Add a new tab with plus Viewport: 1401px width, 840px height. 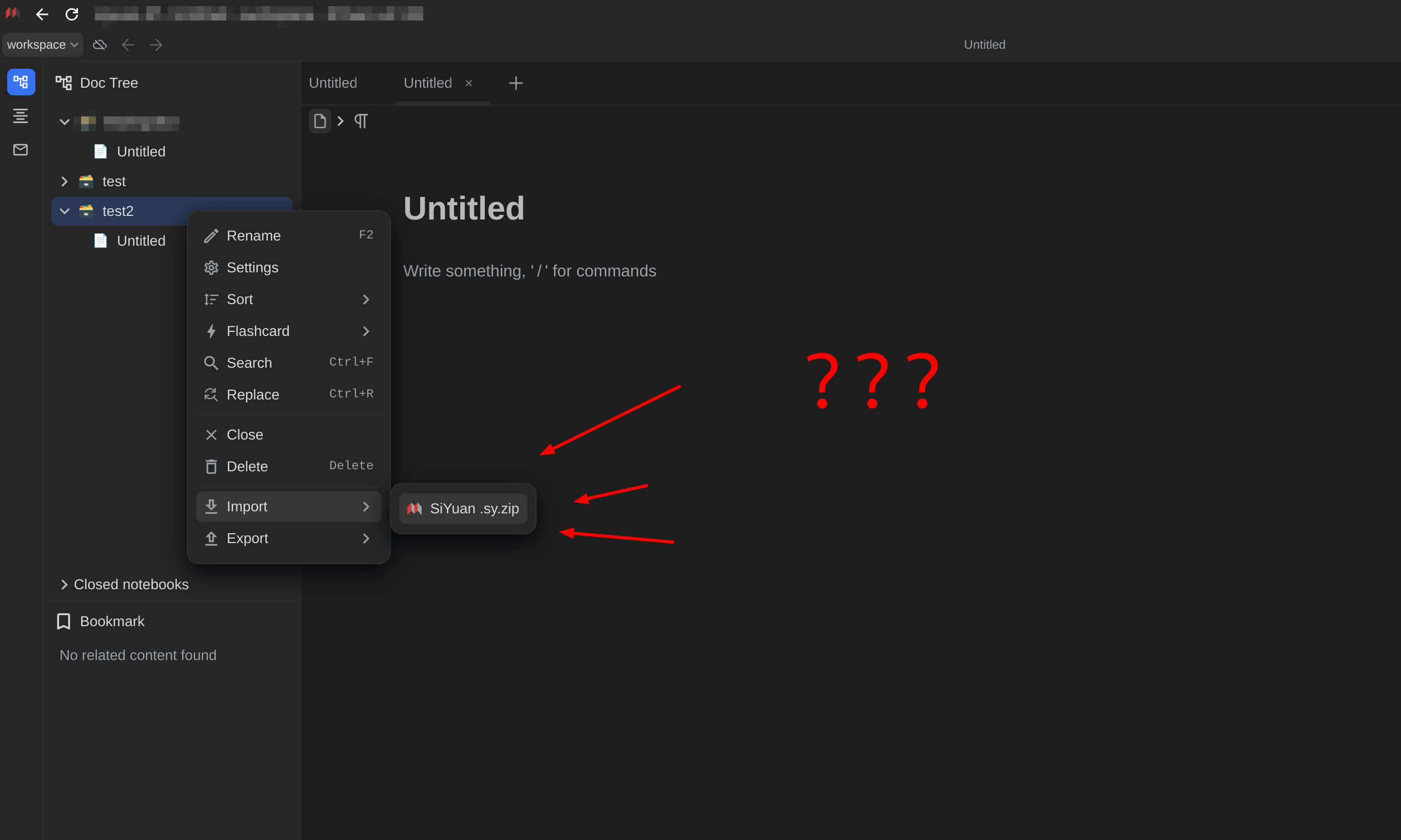pyautogui.click(x=516, y=83)
